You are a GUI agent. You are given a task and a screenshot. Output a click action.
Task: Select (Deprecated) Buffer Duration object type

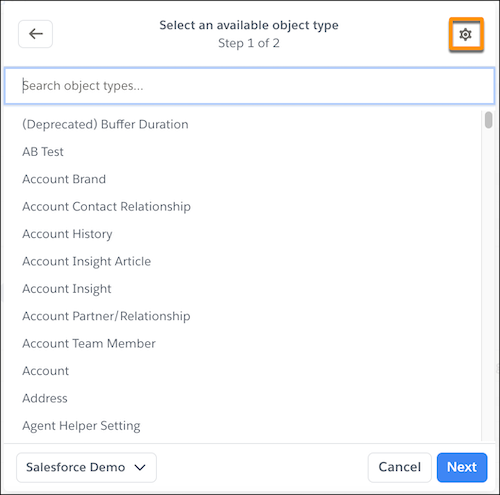pyautogui.click(x=105, y=124)
